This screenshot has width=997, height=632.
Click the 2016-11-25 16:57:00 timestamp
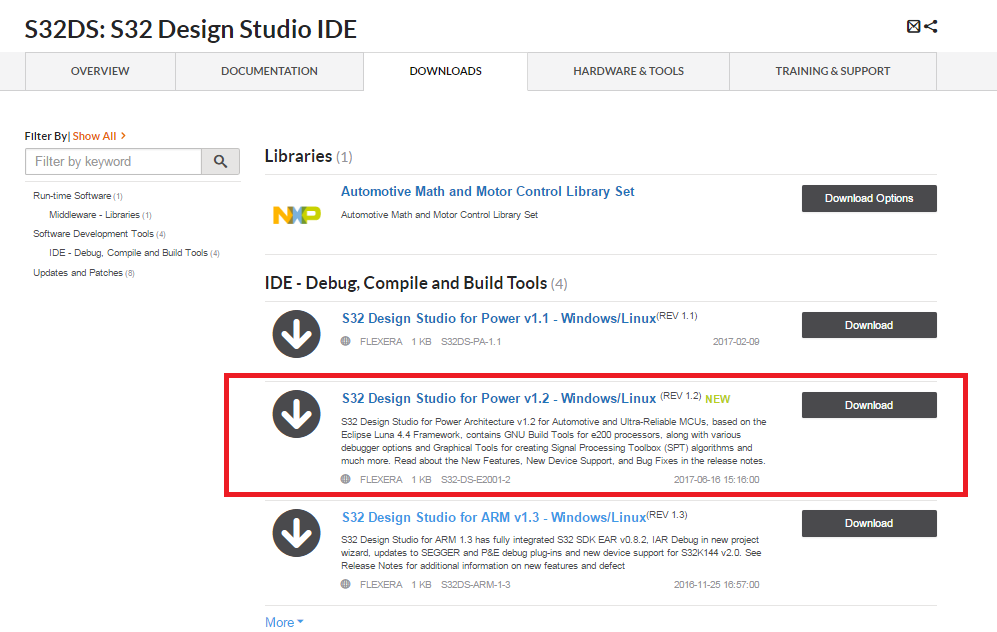[x=717, y=584]
